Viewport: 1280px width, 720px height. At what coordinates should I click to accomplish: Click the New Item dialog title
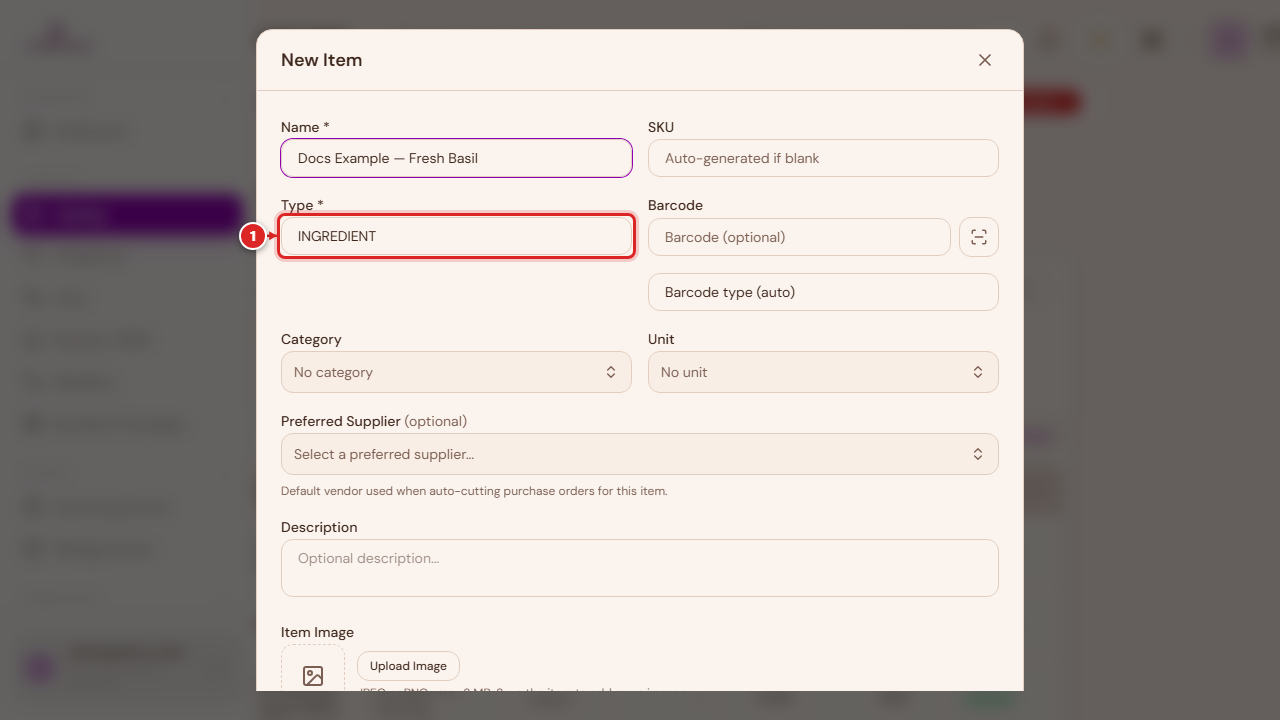321,60
